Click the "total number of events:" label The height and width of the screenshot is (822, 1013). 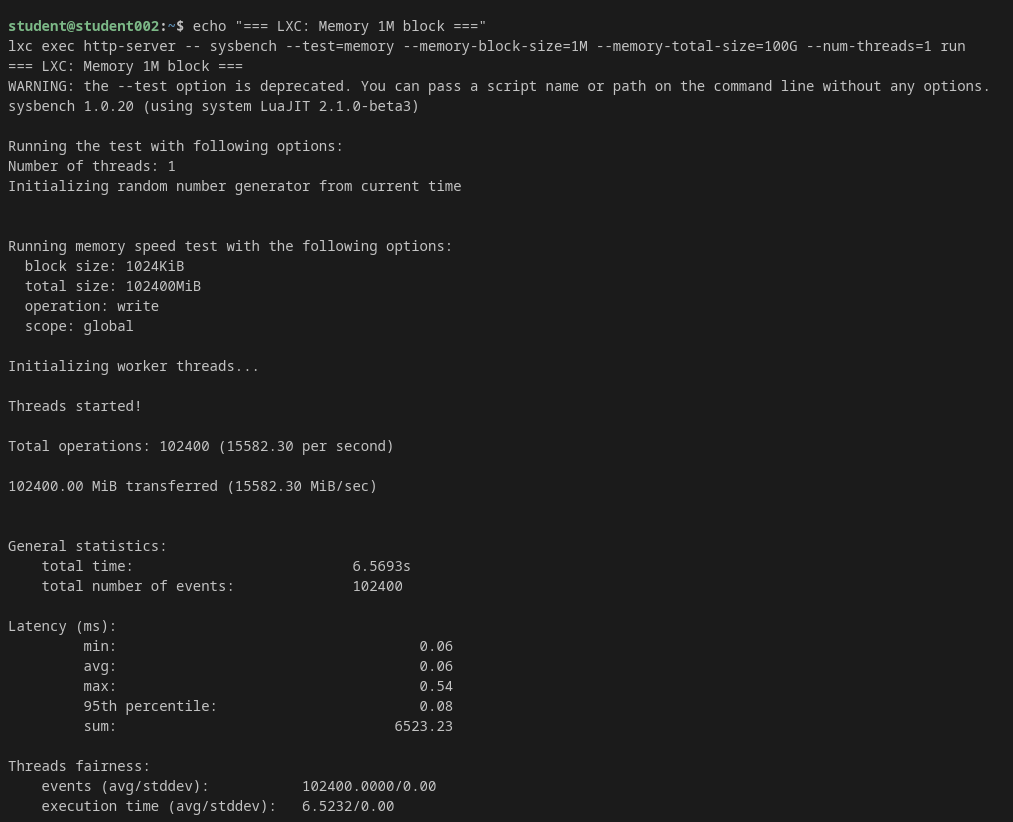coord(138,587)
